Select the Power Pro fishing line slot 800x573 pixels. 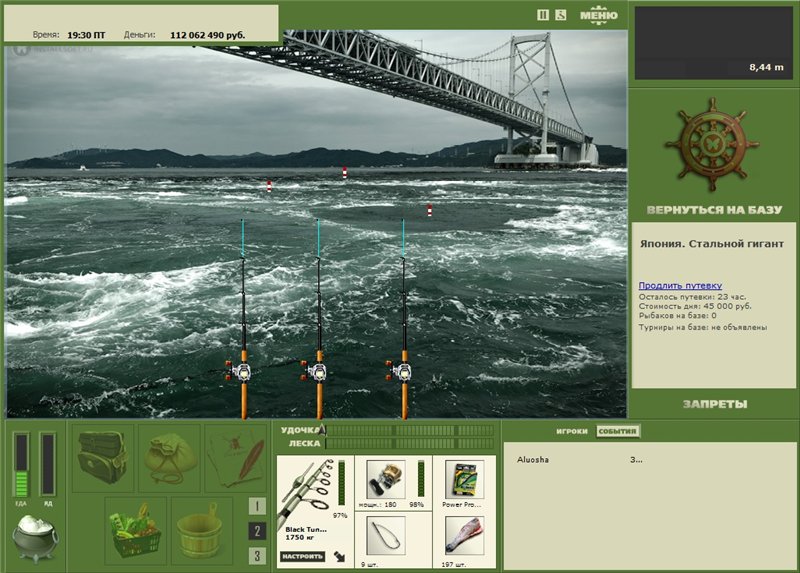tap(463, 480)
